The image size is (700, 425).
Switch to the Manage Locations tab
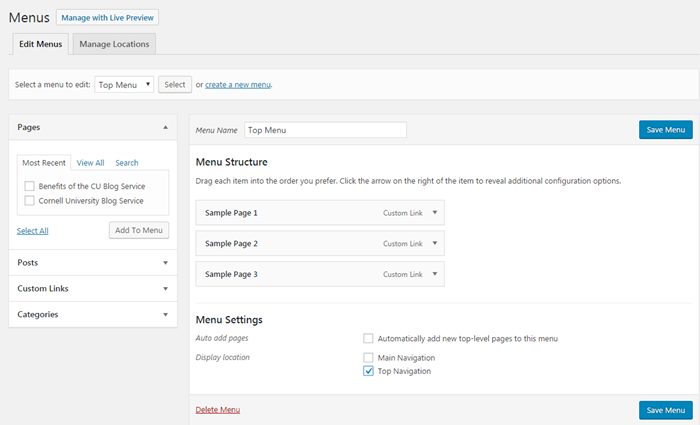point(114,44)
